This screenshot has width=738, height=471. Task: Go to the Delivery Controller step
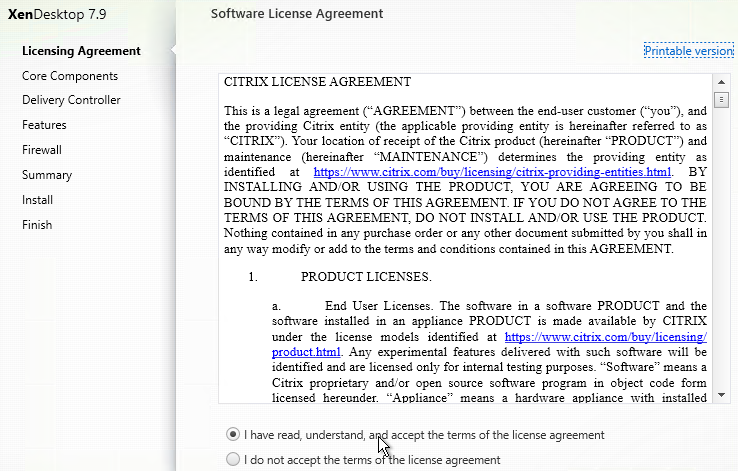(71, 100)
